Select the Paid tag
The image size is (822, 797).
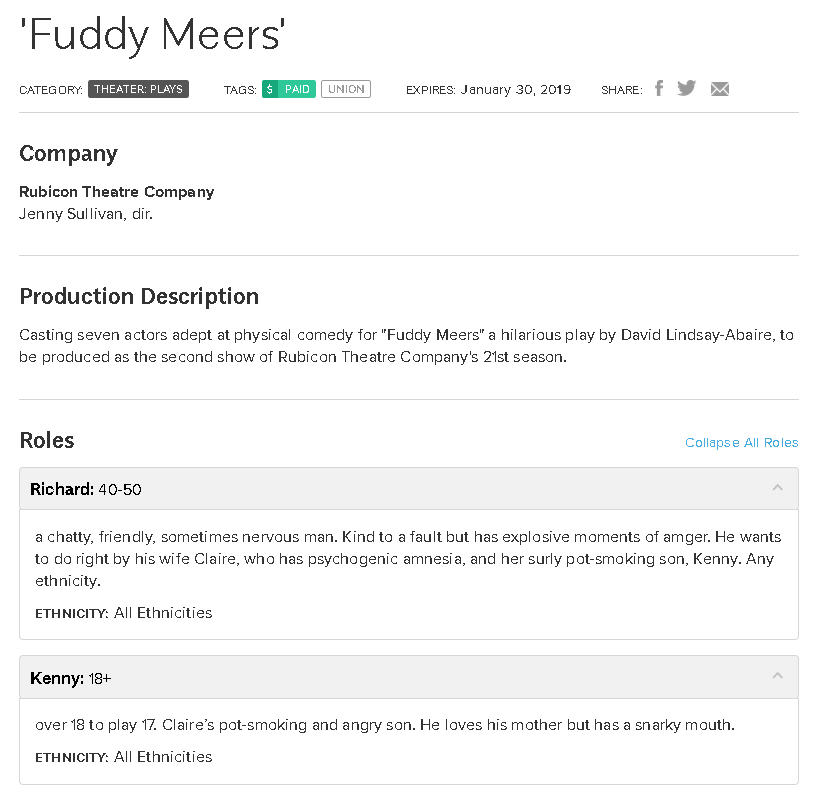tap(297, 89)
